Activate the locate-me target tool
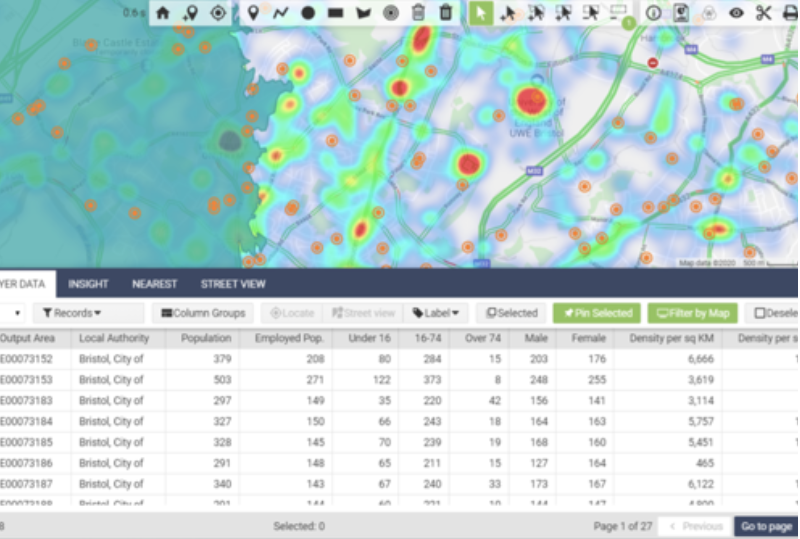800x539 pixels. (218, 13)
